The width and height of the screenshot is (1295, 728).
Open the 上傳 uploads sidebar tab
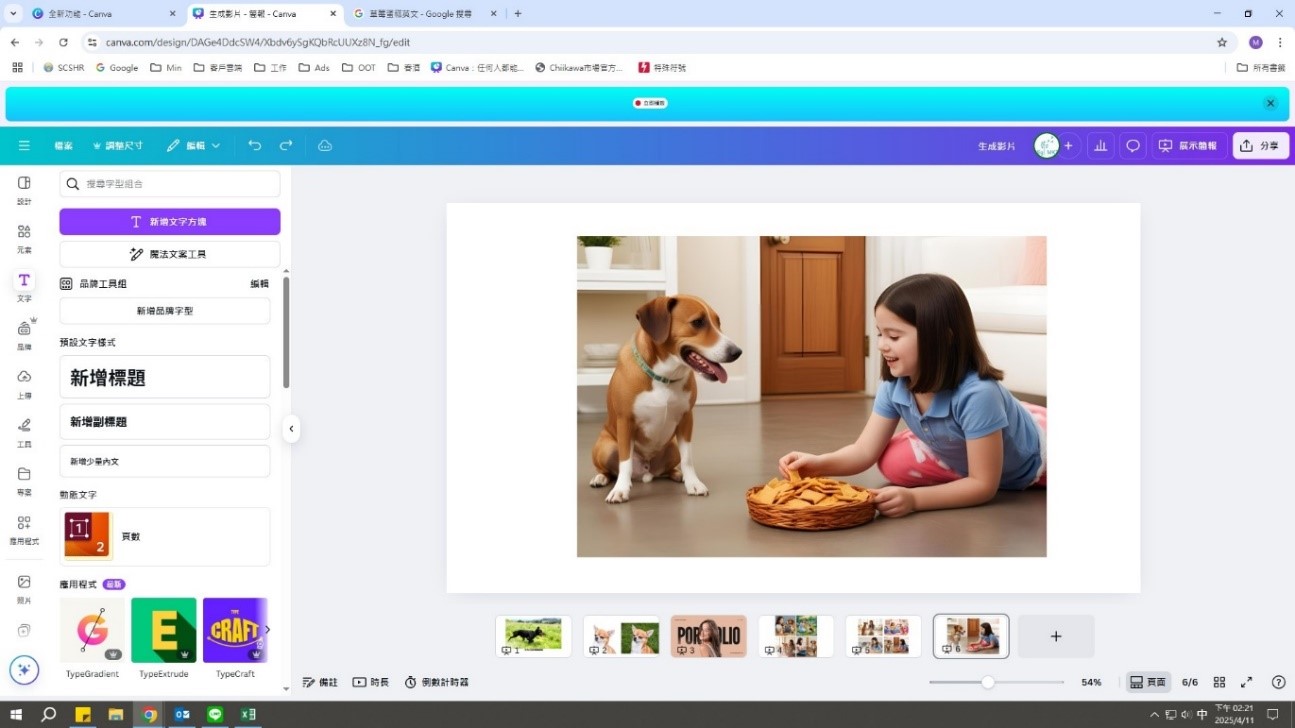pos(24,384)
